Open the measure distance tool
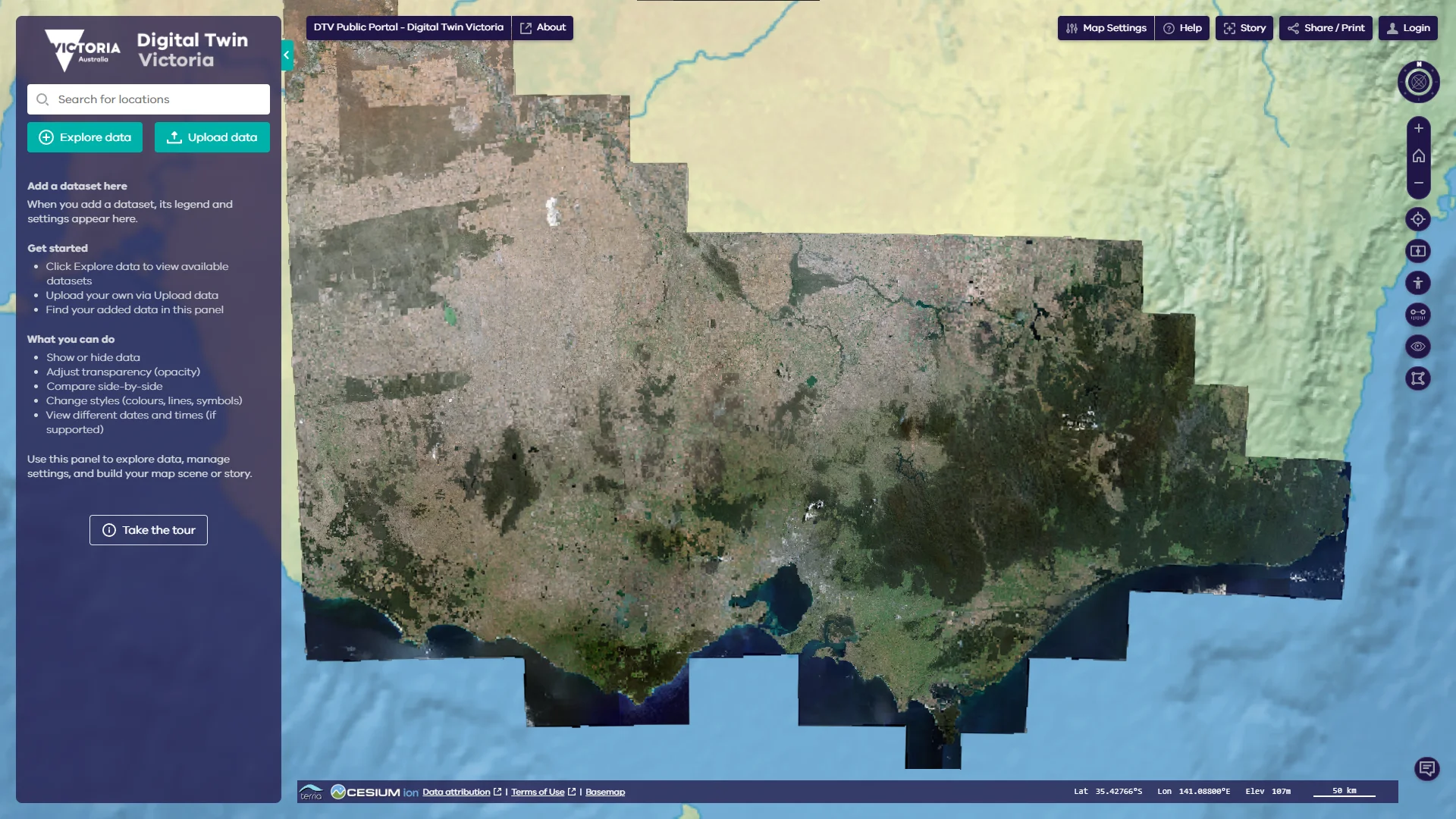Viewport: 1456px width, 819px height. tap(1418, 315)
